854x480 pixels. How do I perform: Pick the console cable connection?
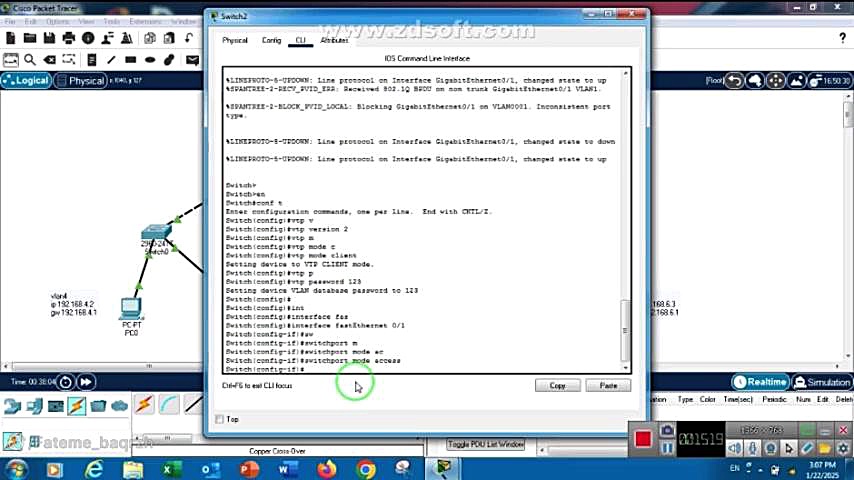click(169, 404)
